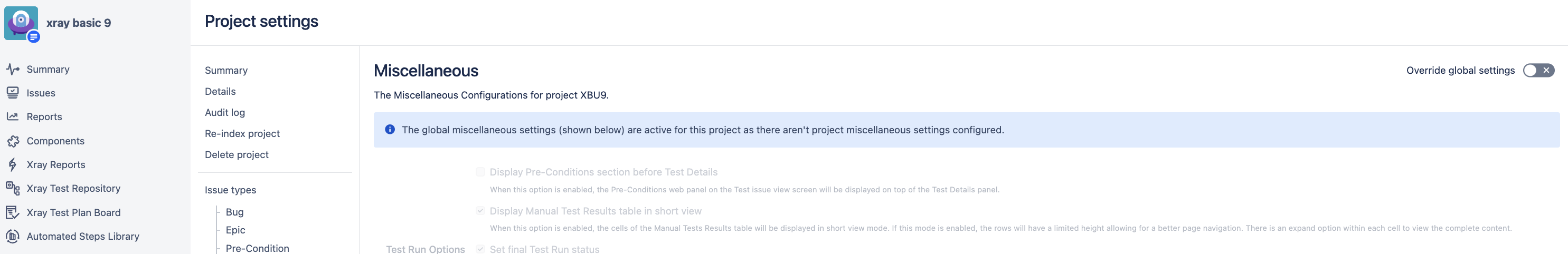Click the Xray Reports lightning icon
The image size is (1568, 254).
tap(13, 164)
